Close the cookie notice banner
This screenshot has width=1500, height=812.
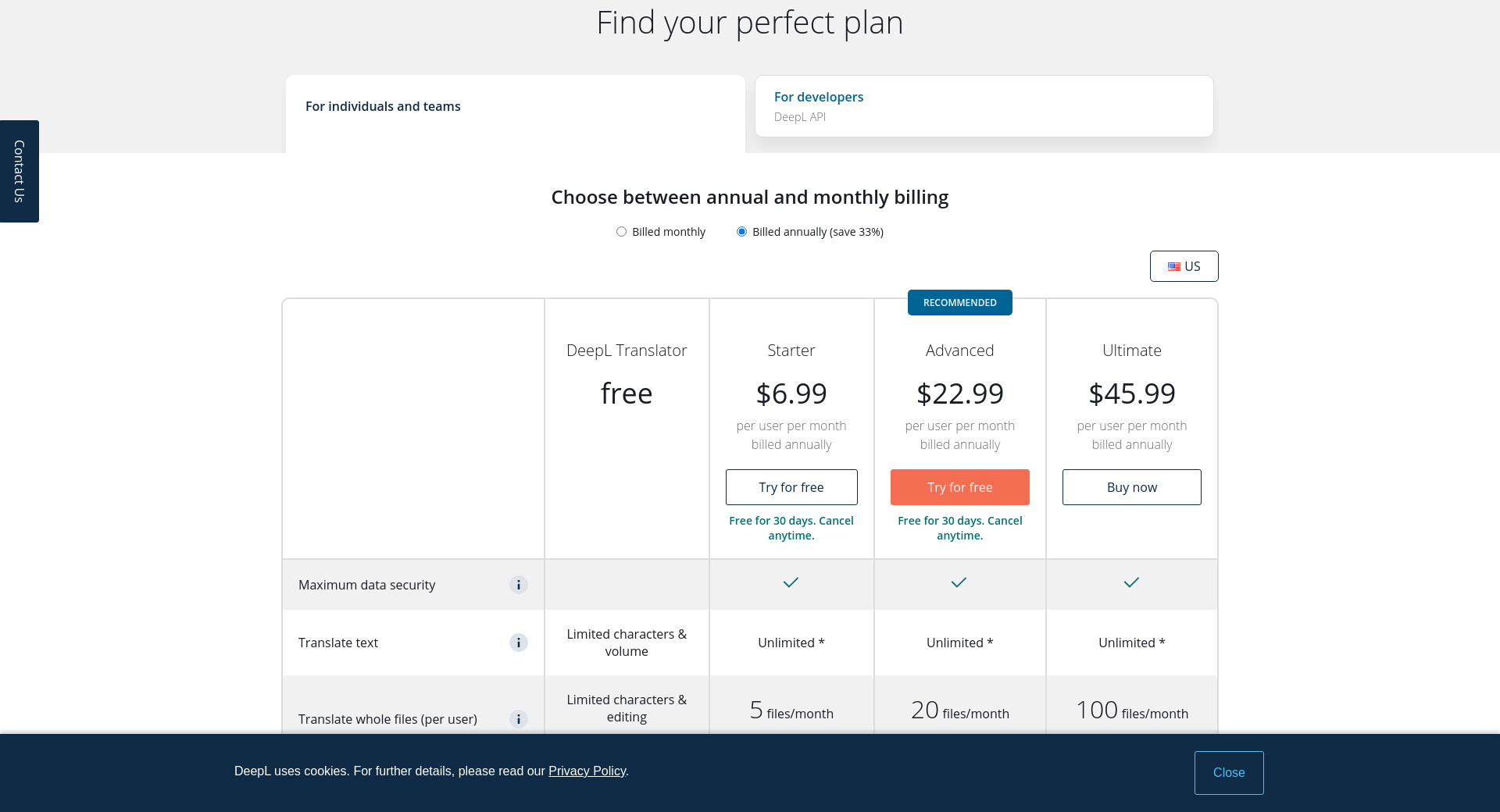point(1228,773)
